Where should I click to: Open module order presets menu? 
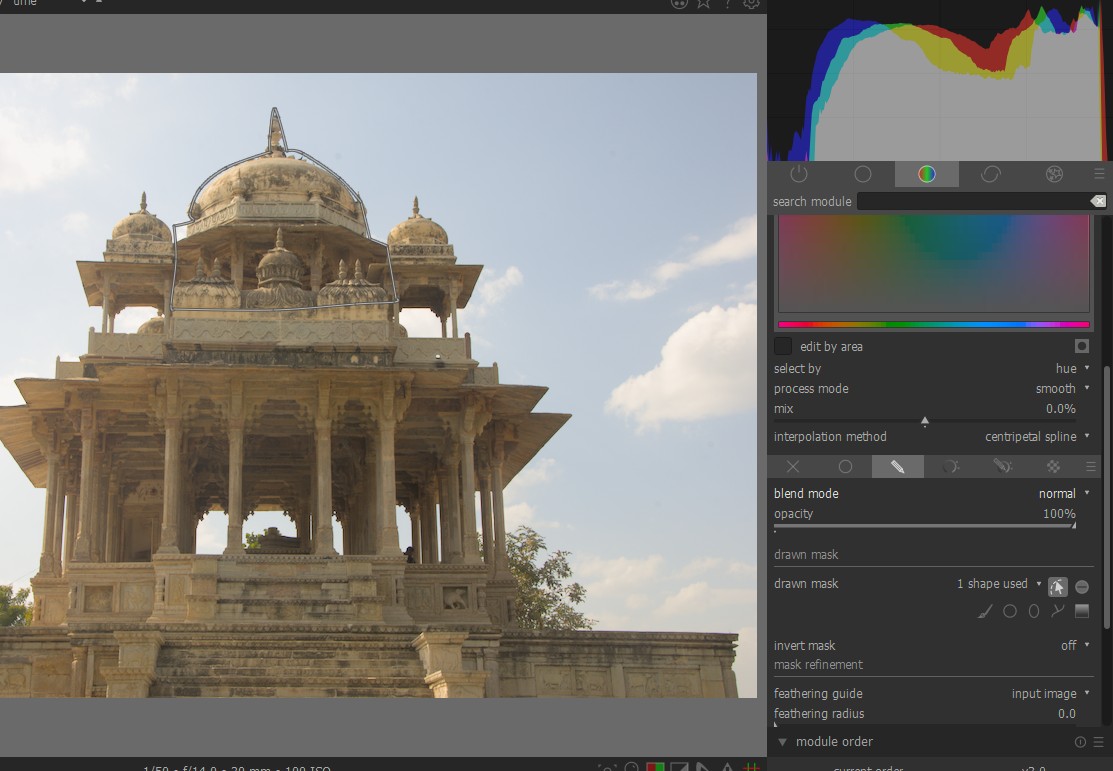(x=1099, y=742)
